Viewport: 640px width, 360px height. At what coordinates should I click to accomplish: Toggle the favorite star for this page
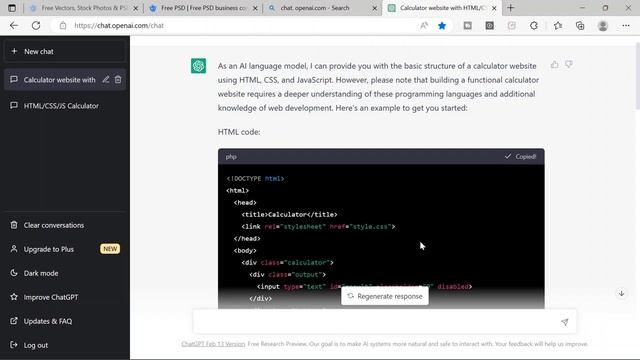[442, 26]
